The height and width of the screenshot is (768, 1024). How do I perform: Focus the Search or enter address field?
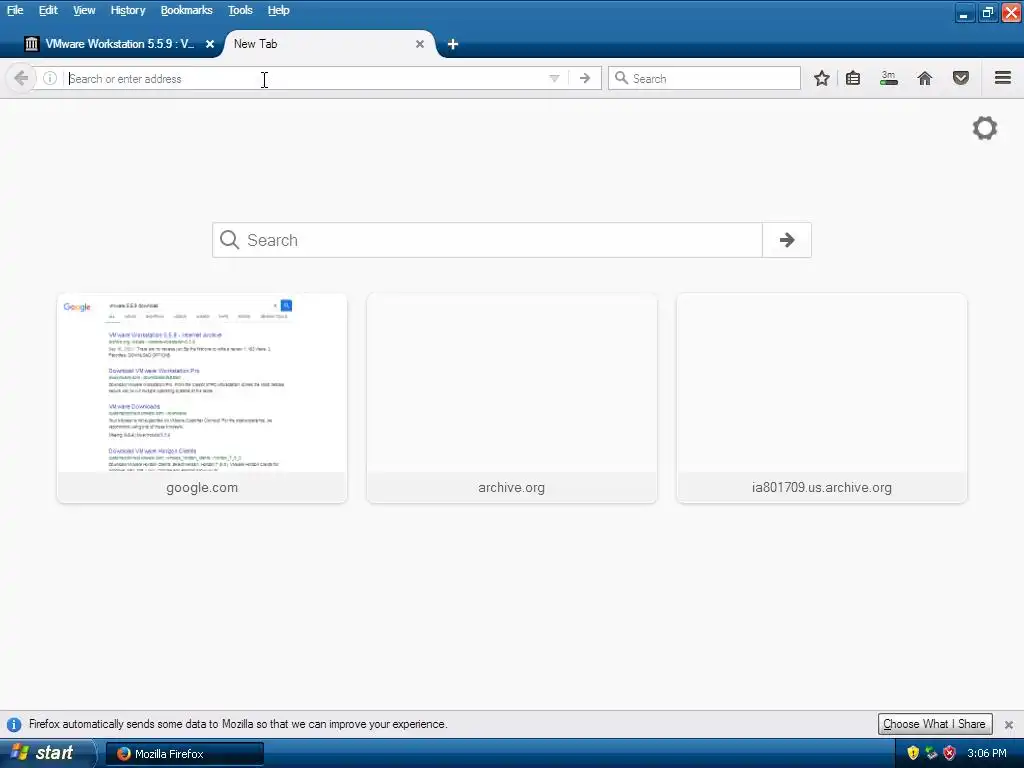pos(306,78)
